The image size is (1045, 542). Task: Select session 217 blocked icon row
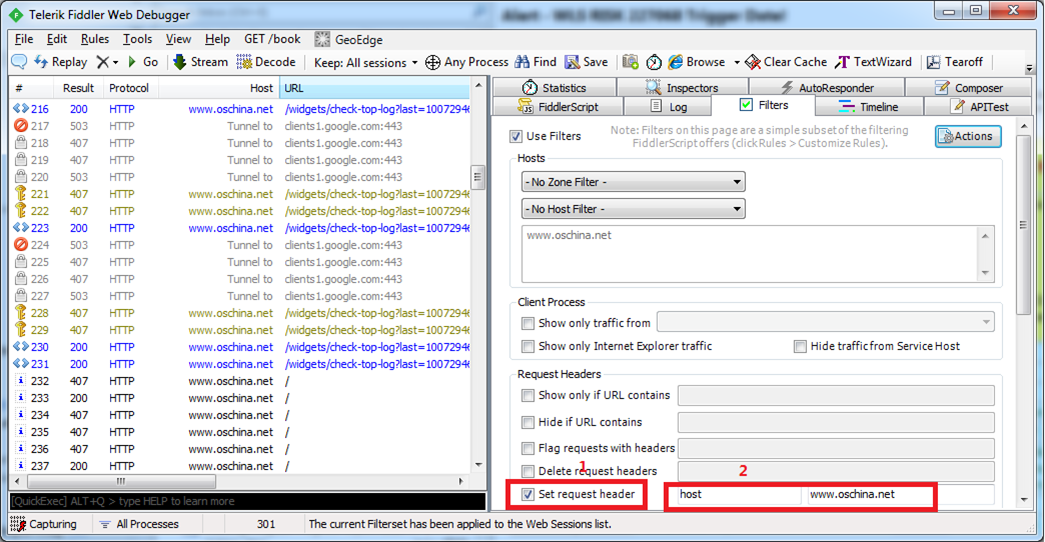click(x=240, y=126)
